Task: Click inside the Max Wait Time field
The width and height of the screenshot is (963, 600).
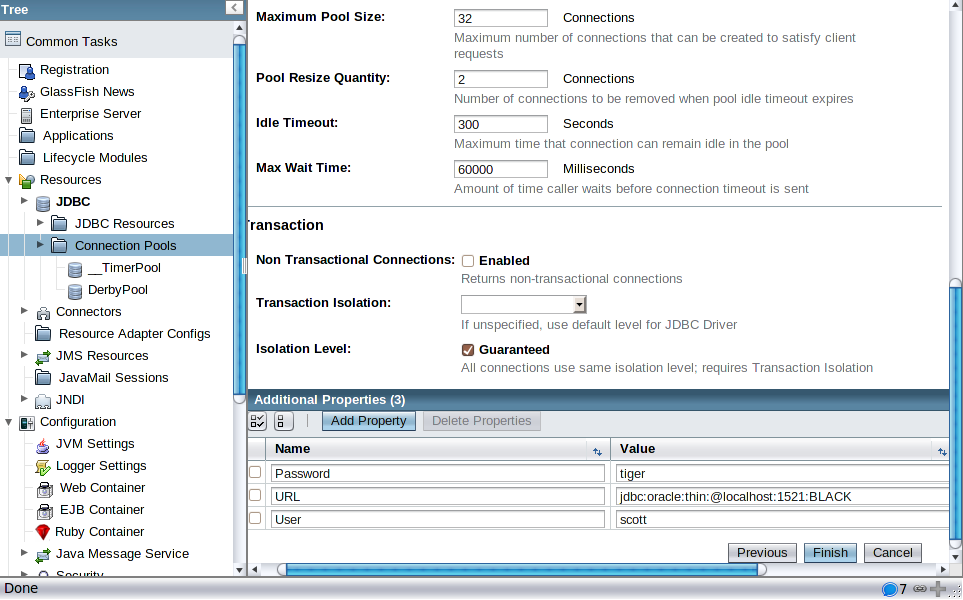Action: click(x=500, y=169)
